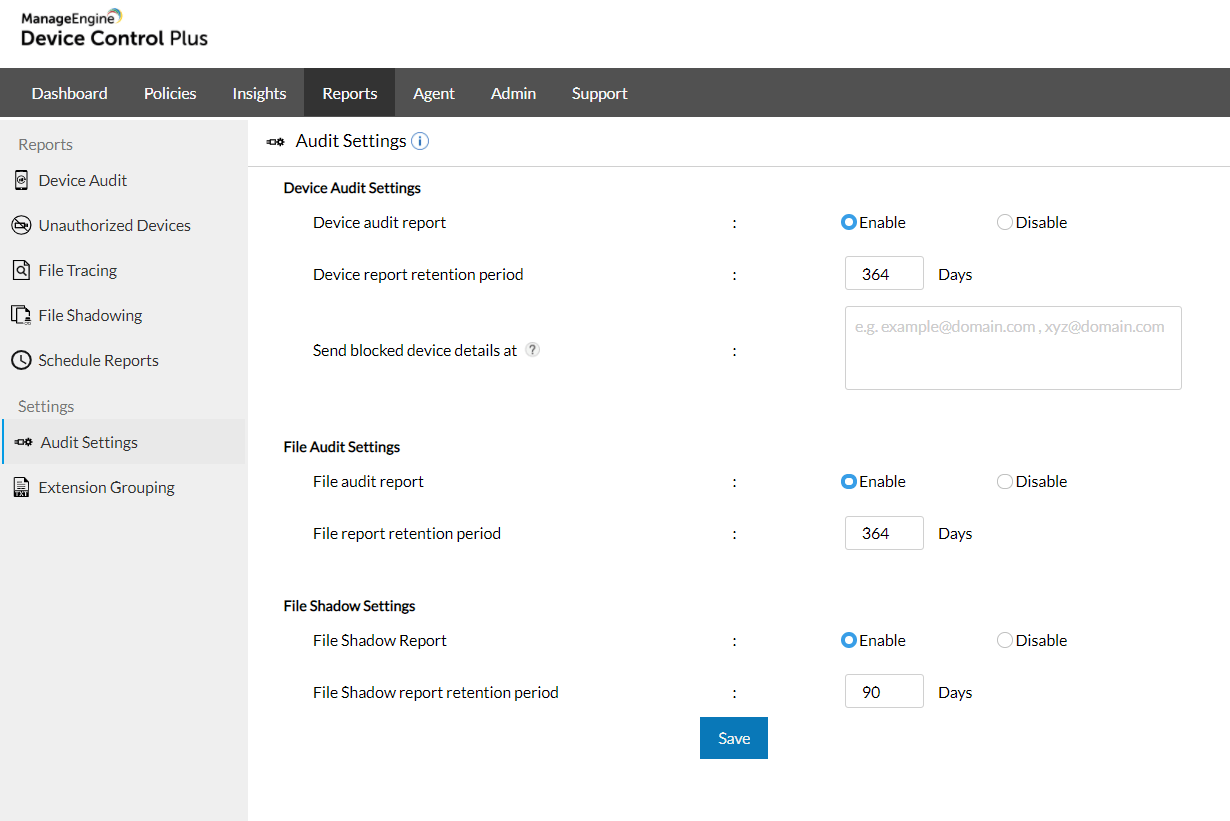The height and width of the screenshot is (821, 1230).
Task: Save the audit settings
Action: (734, 738)
